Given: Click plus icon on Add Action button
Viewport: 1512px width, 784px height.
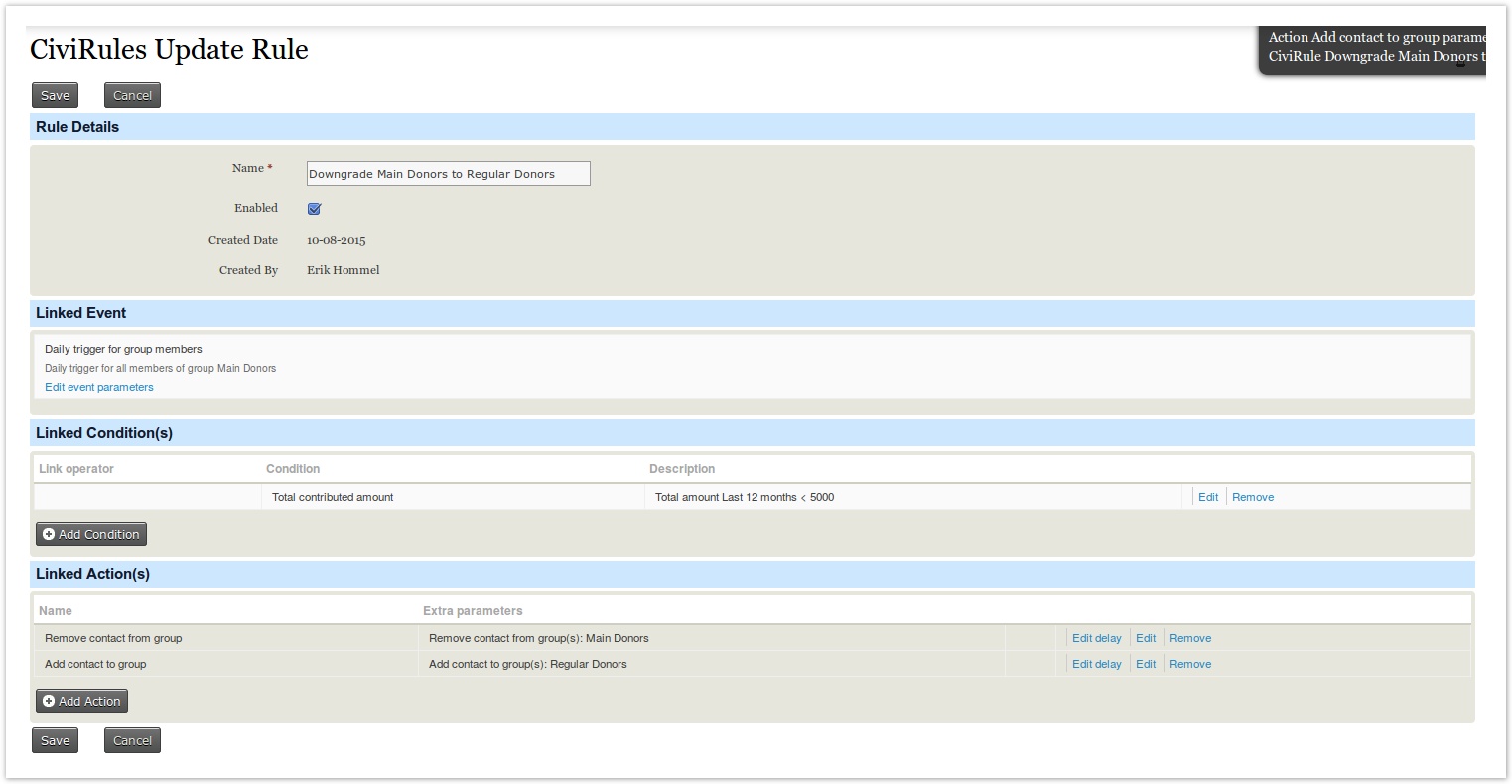Looking at the screenshot, I should [x=49, y=701].
